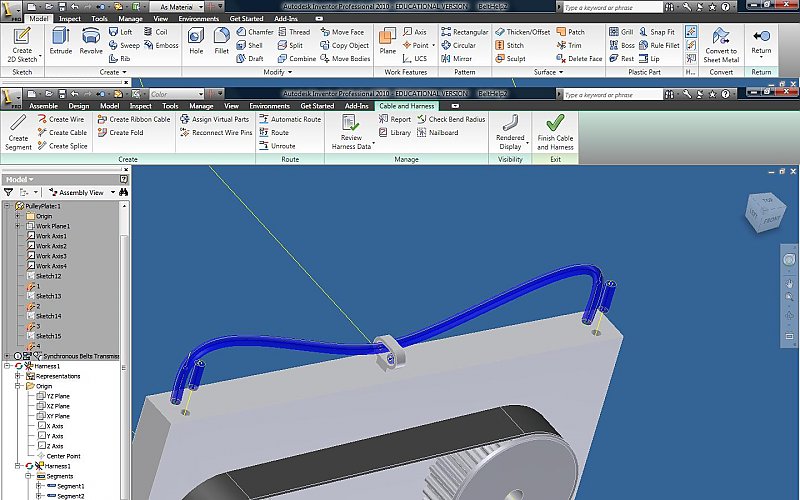Open the Environments tab in top ribbon
Image resolution: width=800 pixels, height=500 pixels.
coord(199,18)
